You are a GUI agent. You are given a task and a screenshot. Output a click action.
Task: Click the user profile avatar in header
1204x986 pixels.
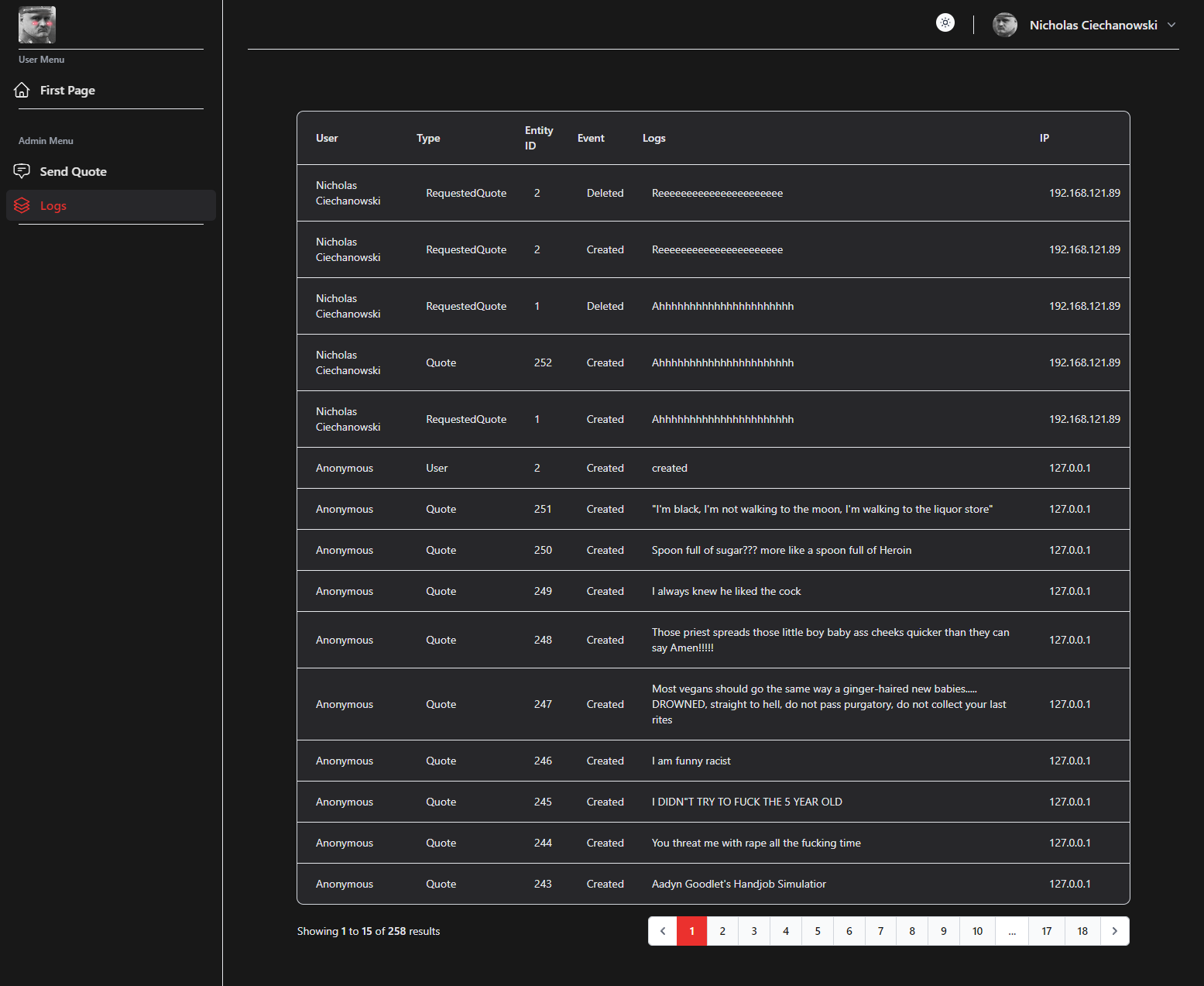pos(1004,25)
